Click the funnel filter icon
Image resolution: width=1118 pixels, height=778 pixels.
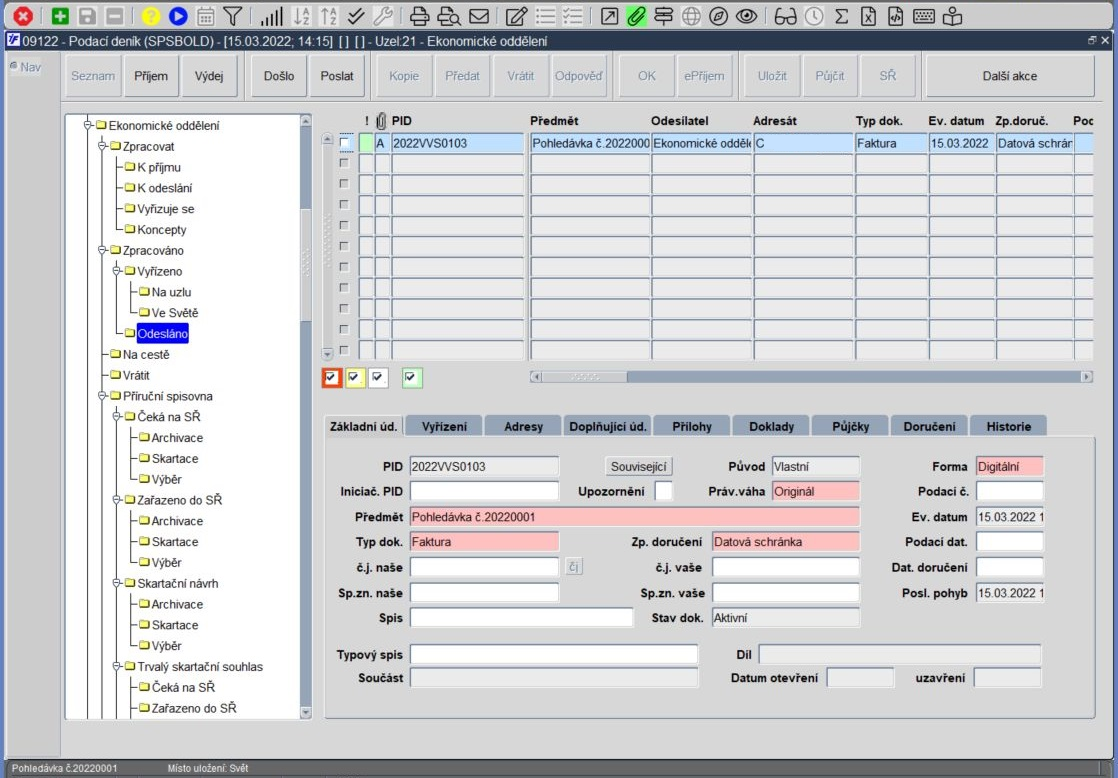pyautogui.click(x=232, y=16)
